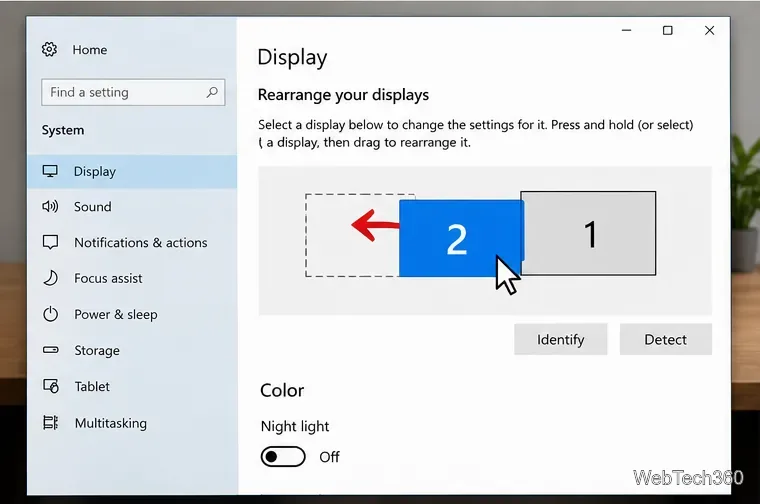
Task: Click the Detect button
Action: coord(665,339)
